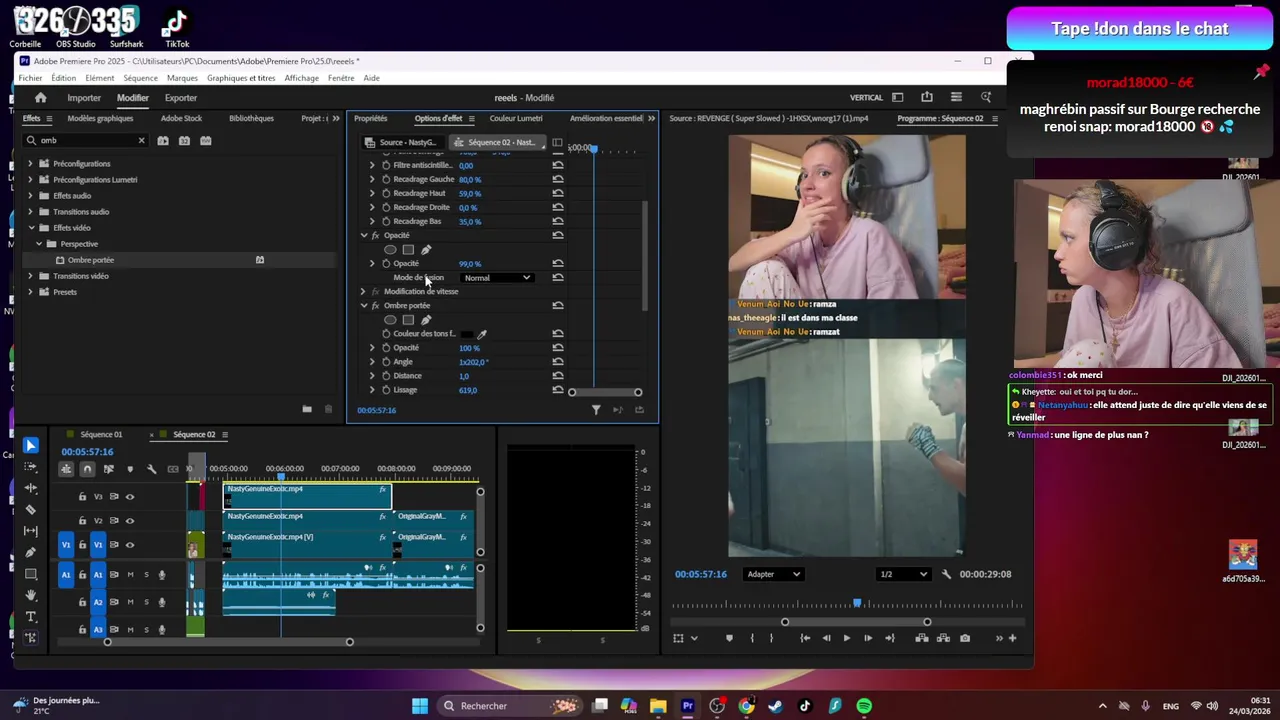Open button editor plus icon

tap(1013, 638)
